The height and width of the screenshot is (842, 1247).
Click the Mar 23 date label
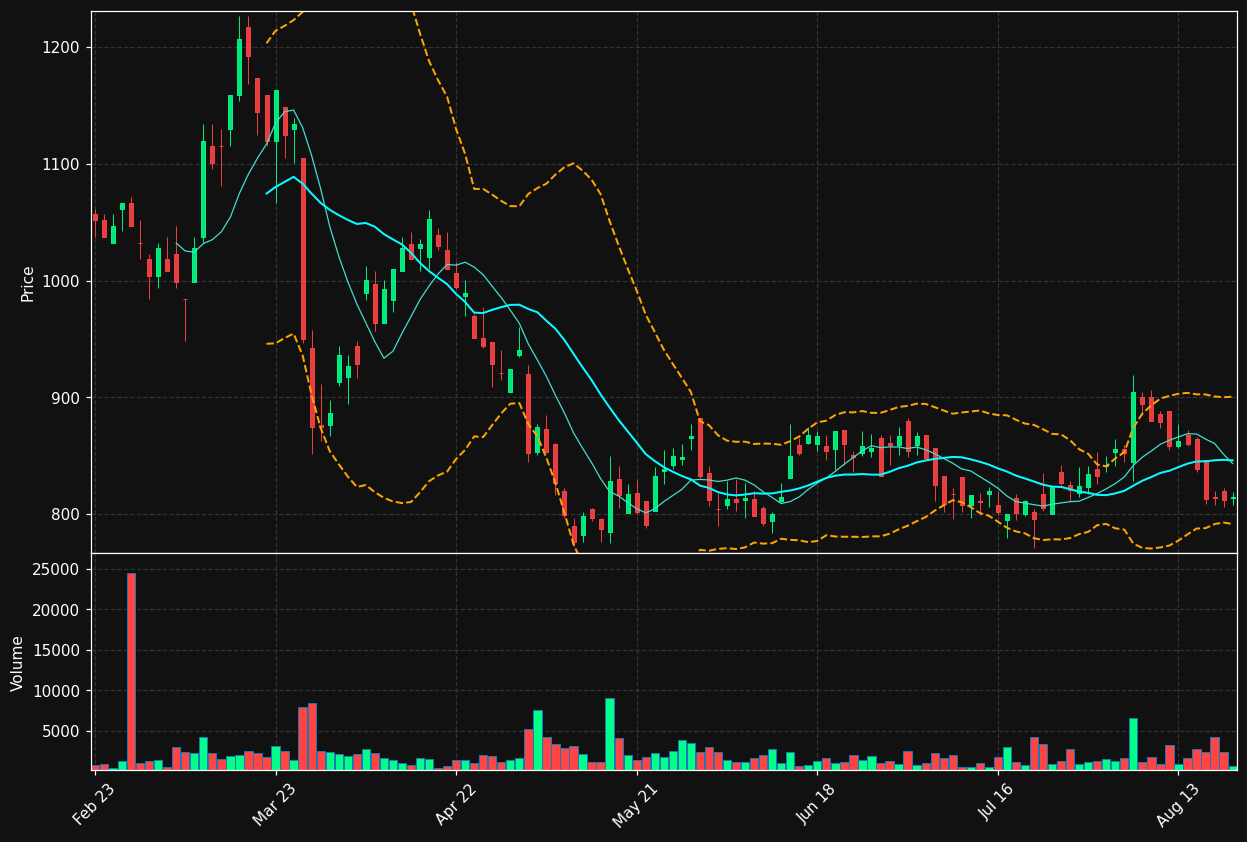274,804
